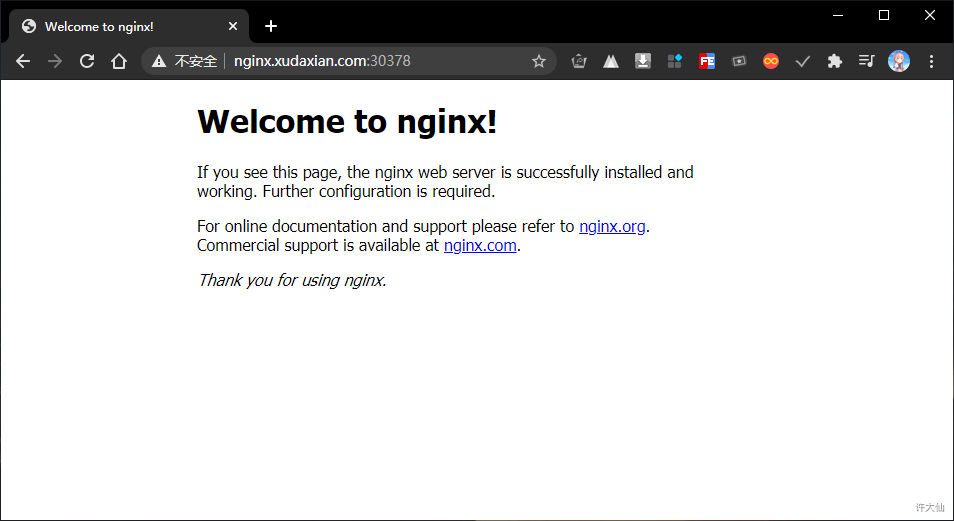The width and height of the screenshot is (954, 521).
Task: Reload the nginx page
Action: [87, 61]
